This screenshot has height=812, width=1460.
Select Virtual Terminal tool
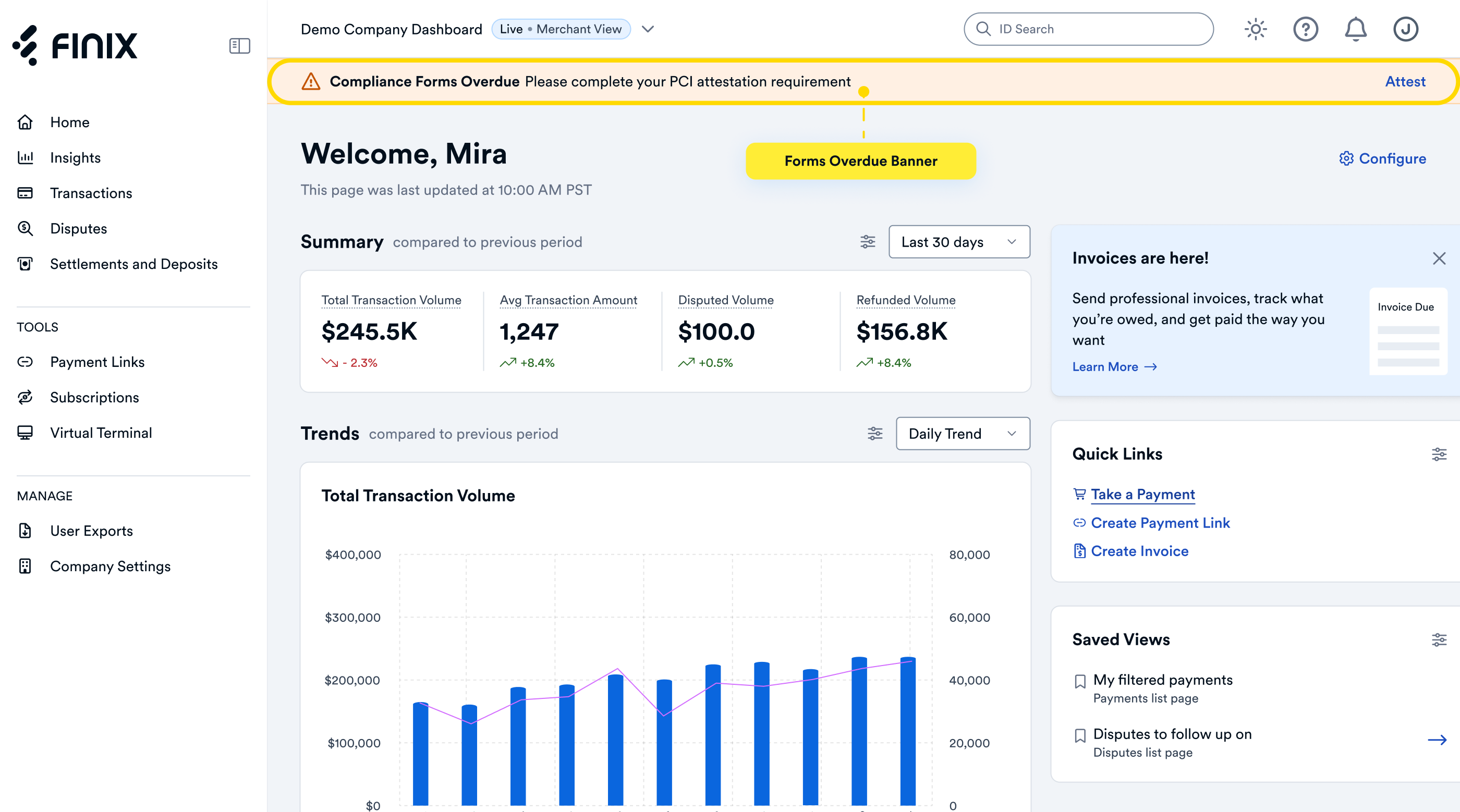[101, 433]
